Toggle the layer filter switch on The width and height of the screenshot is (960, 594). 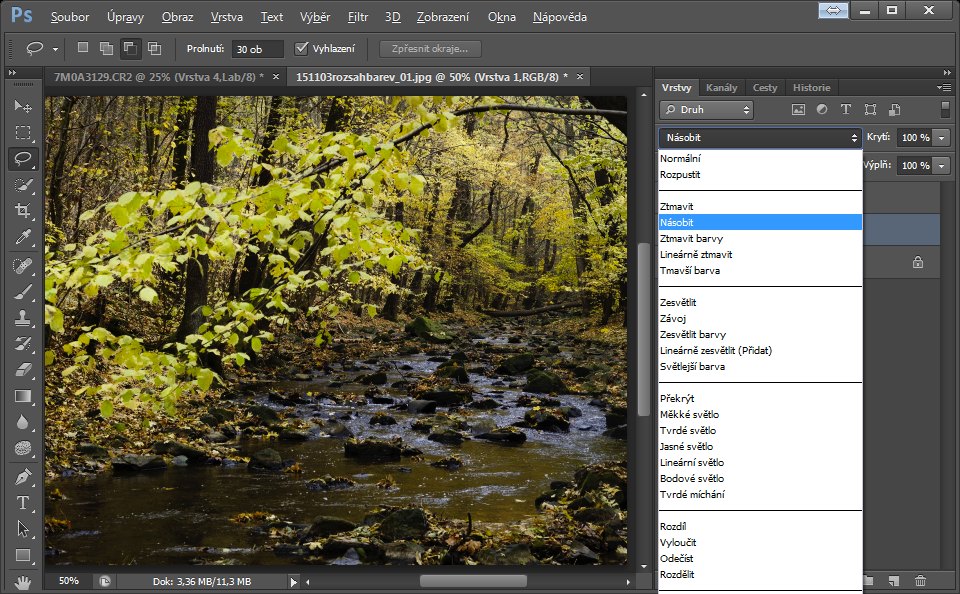coord(945,110)
